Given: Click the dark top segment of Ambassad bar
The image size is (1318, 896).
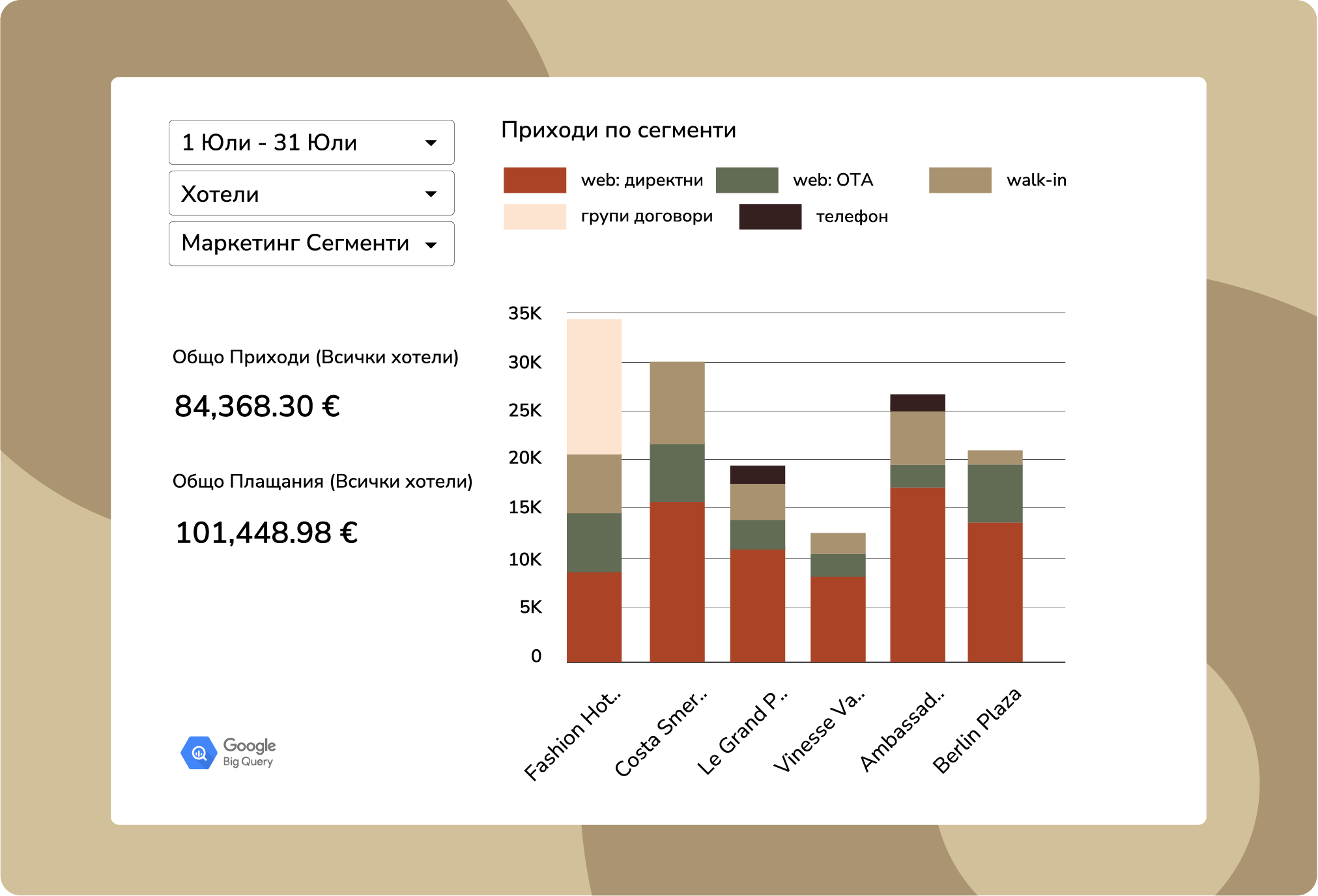Looking at the screenshot, I should pos(917,402).
